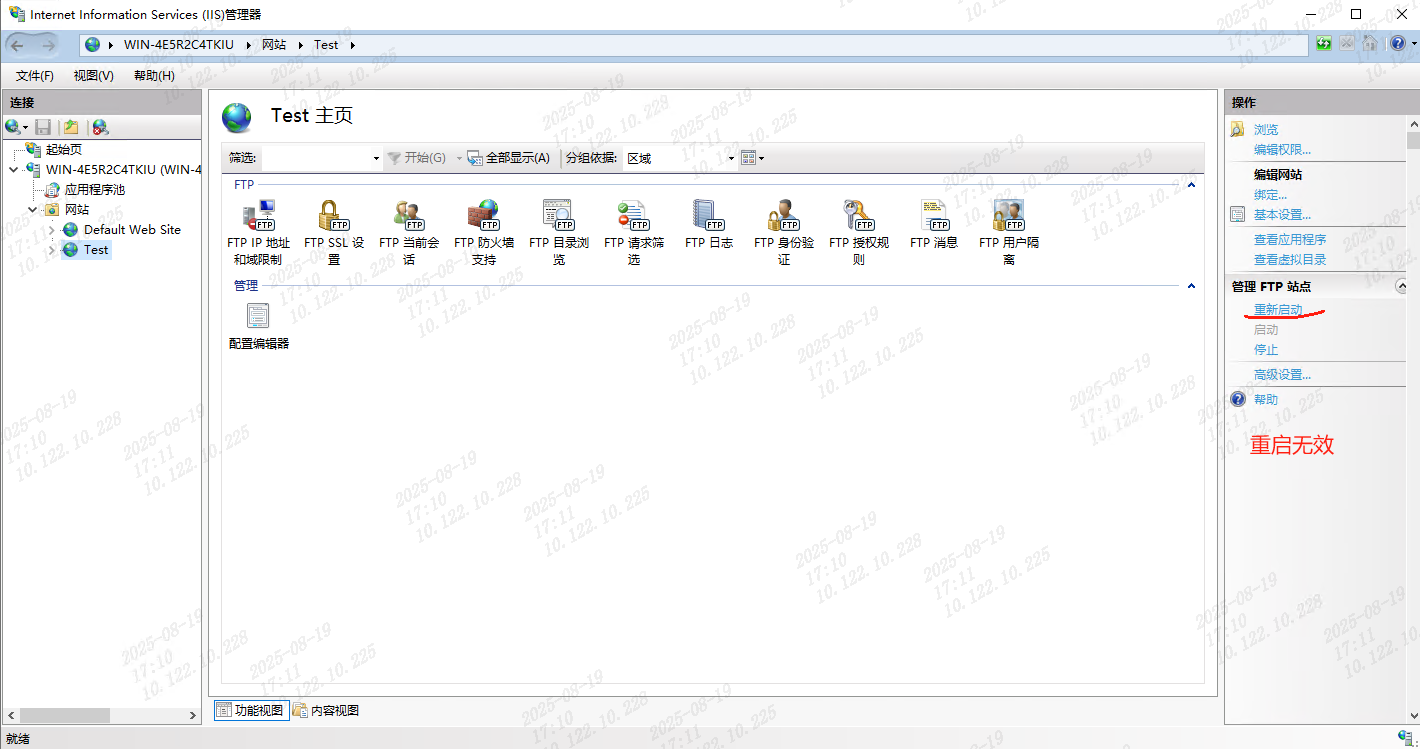The height and width of the screenshot is (749, 1420).
Task: Select Default Web Site in the tree
Action: point(132,230)
